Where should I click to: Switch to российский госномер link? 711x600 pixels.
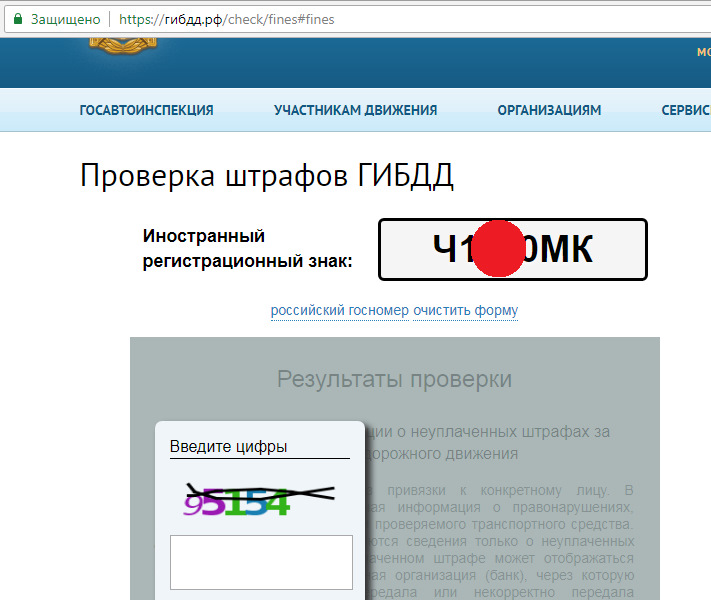[340, 311]
